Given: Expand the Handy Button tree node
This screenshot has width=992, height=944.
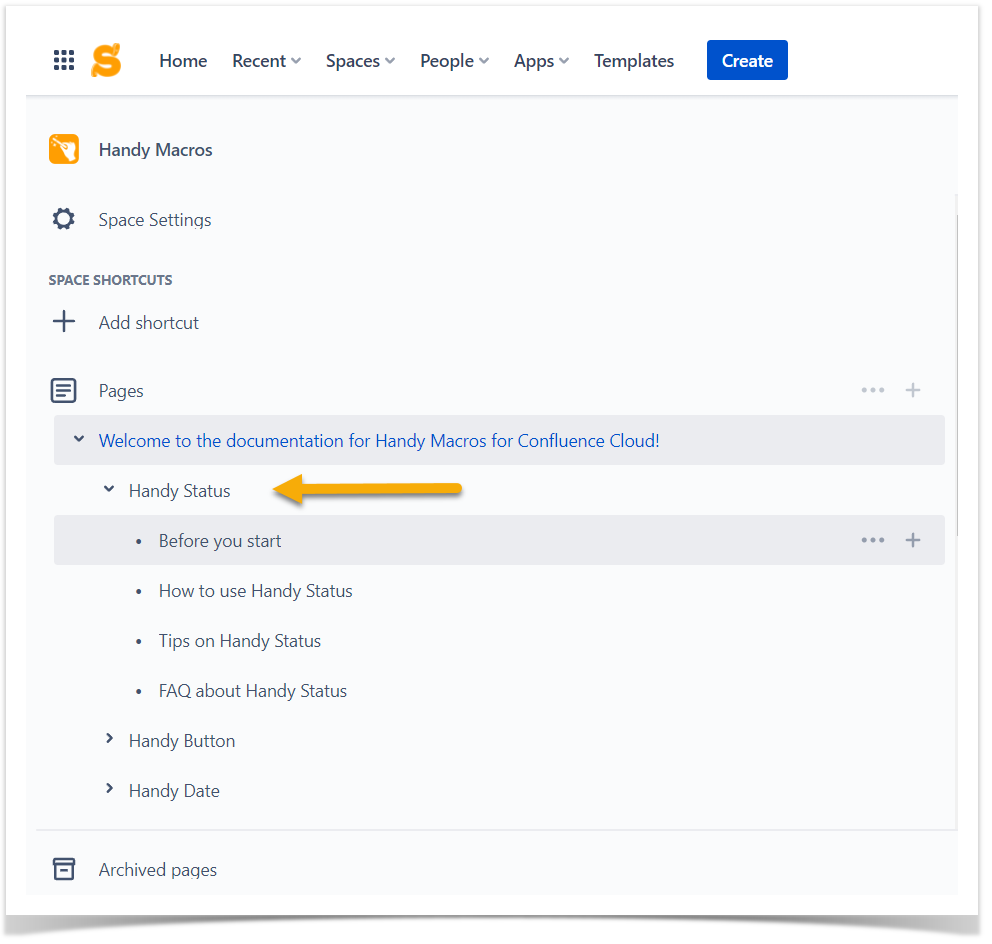Looking at the screenshot, I should tap(109, 738).
